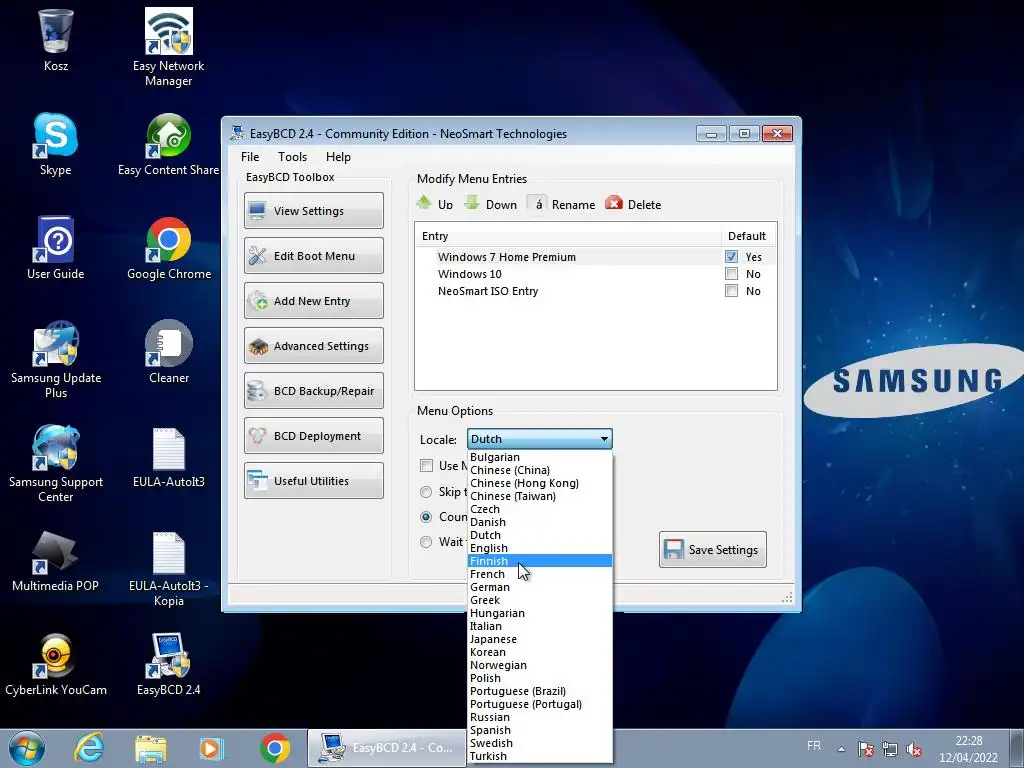This screenshot has width=1024, height=768.
Task: Select the Skip boot menu radio button
Action: (x=426, y=492)
